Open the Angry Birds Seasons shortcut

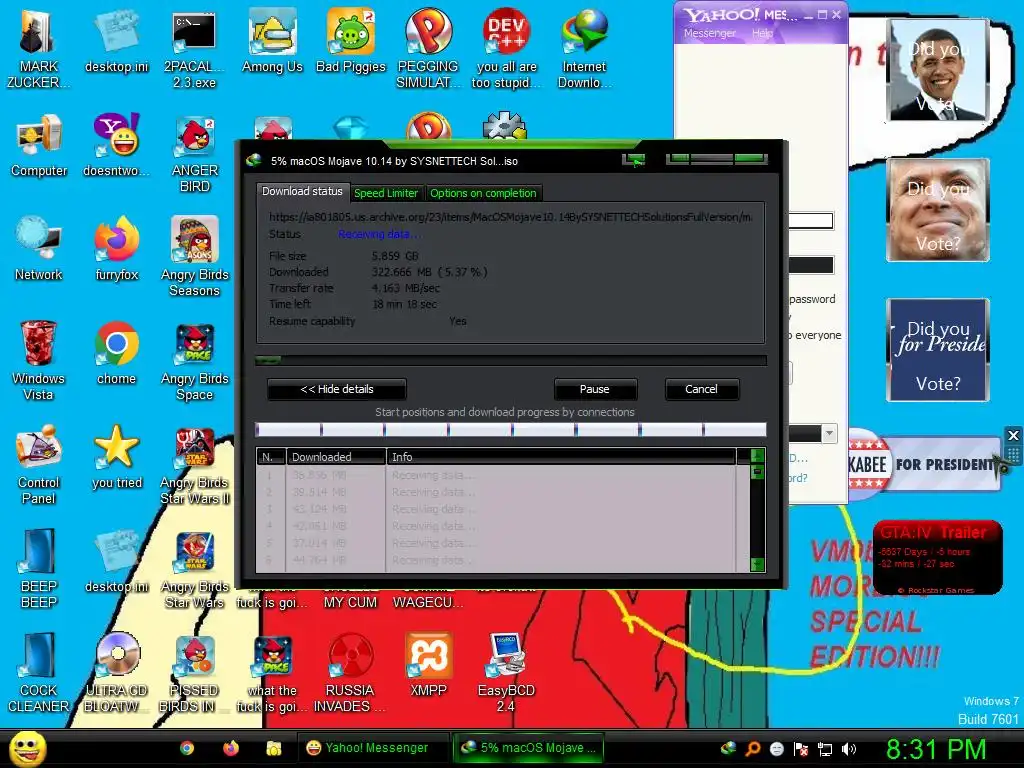pos(195,256)
